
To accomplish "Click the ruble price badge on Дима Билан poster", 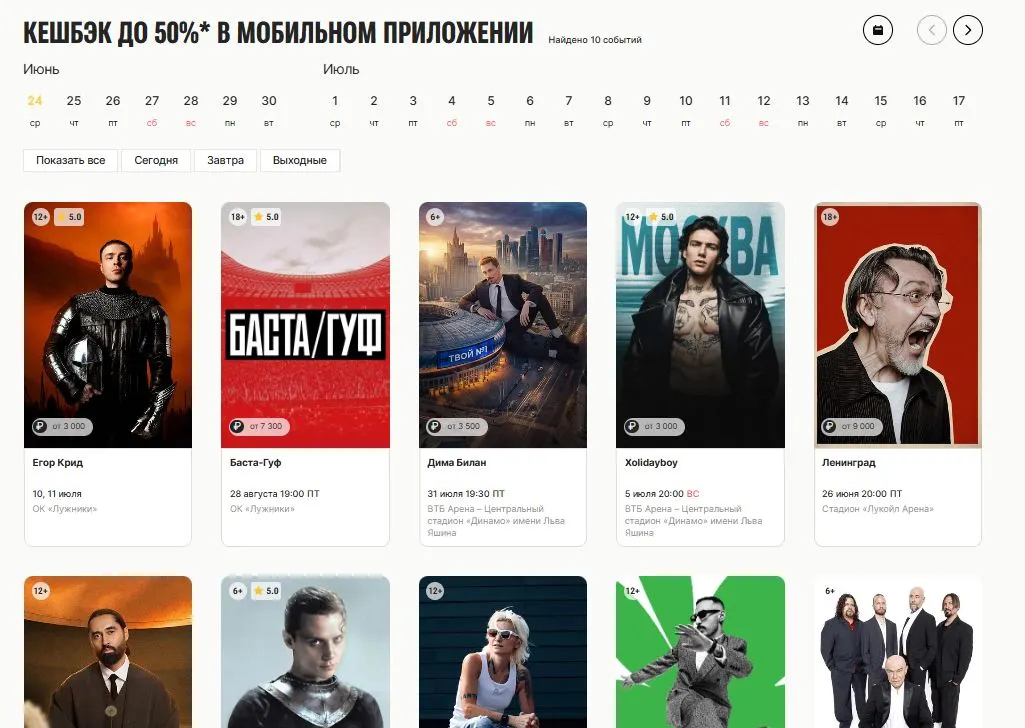I will [458, 426].
